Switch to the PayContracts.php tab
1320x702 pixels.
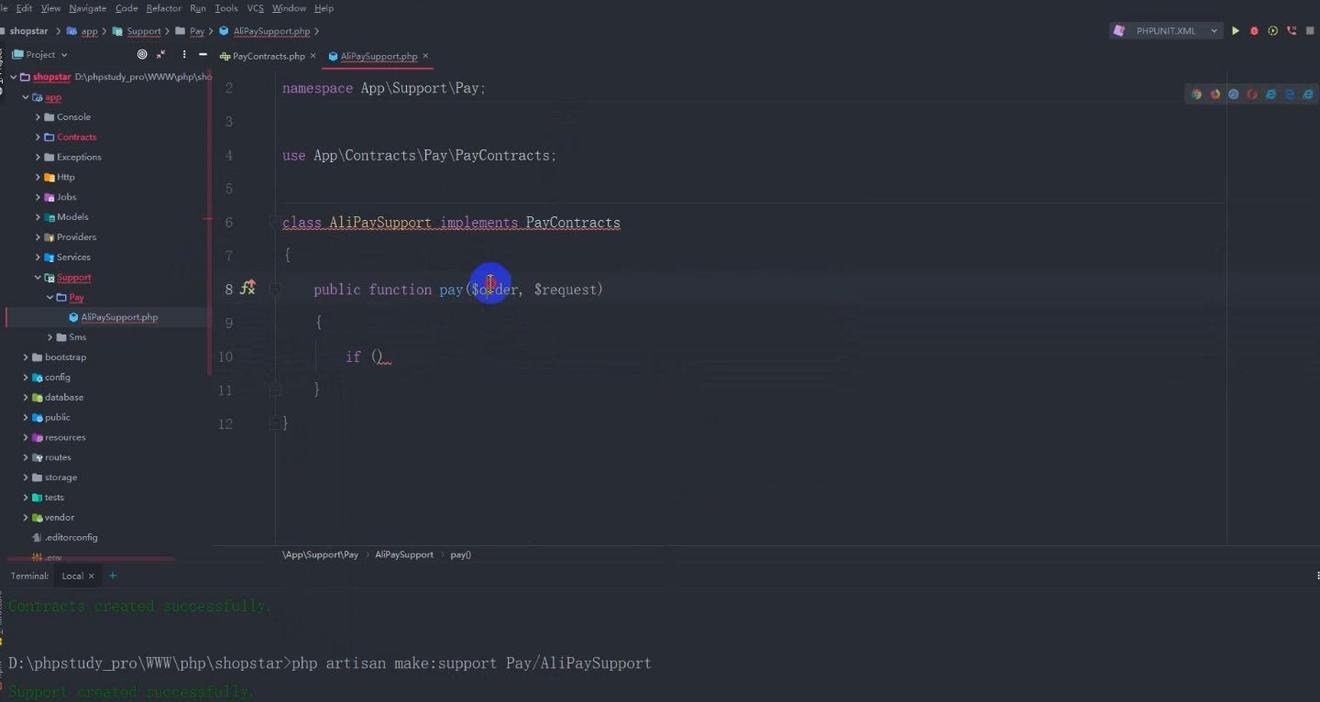pyautogui.click(x=267, y=56)
